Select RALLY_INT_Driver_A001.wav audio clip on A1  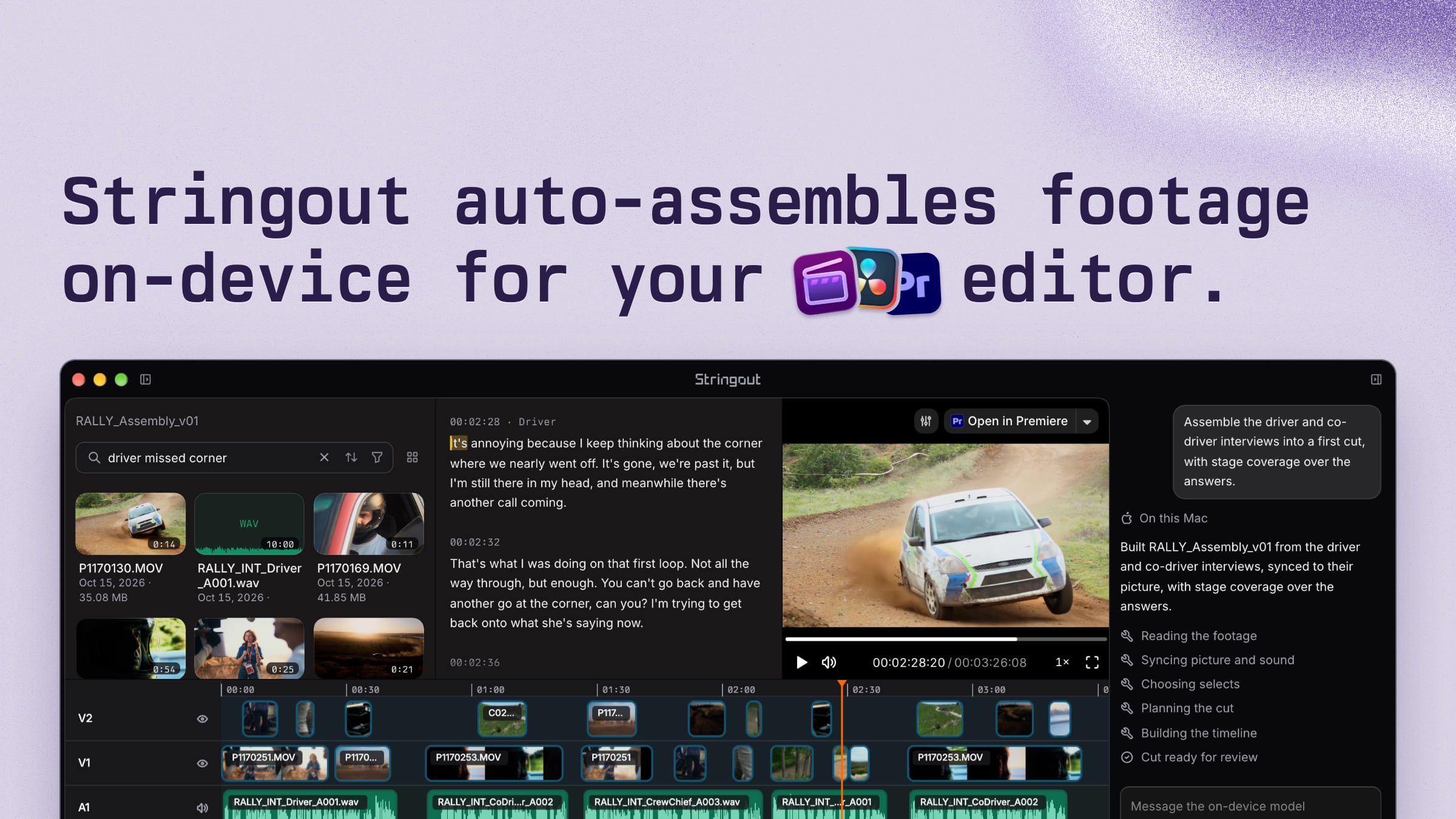click(310, 804)
